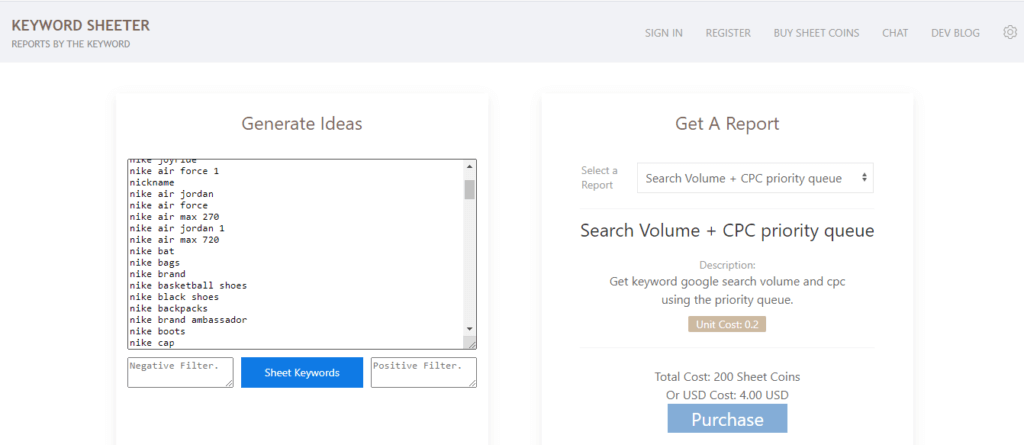Image resolution: width=1024 pixels, height=445 pixels.
Task: Focus the Positive Filter text box
Action: 423,371
